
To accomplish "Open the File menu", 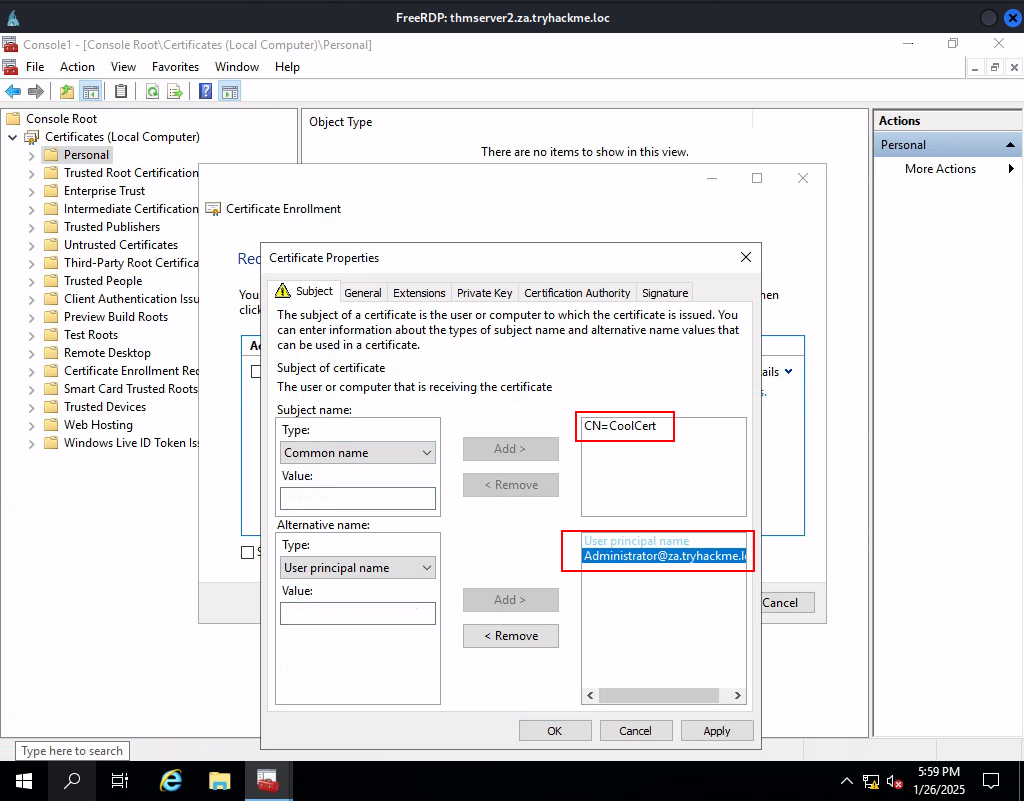I will (35, 67).
